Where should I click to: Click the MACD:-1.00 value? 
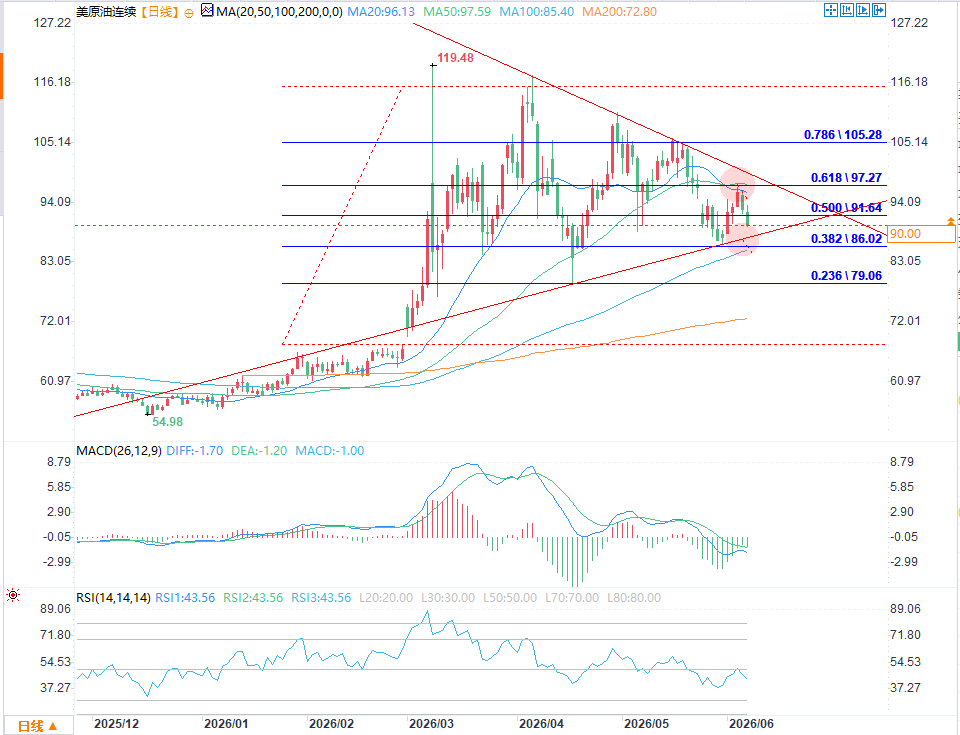tap(330, 451)
